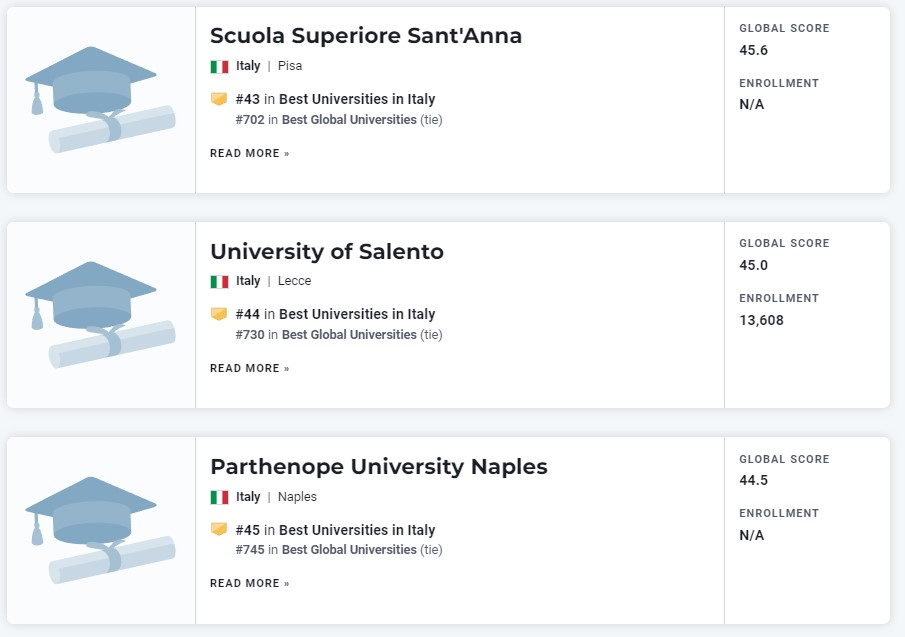
Task: Click the University of Salento graduation cap image
Action: click(100, 315)
